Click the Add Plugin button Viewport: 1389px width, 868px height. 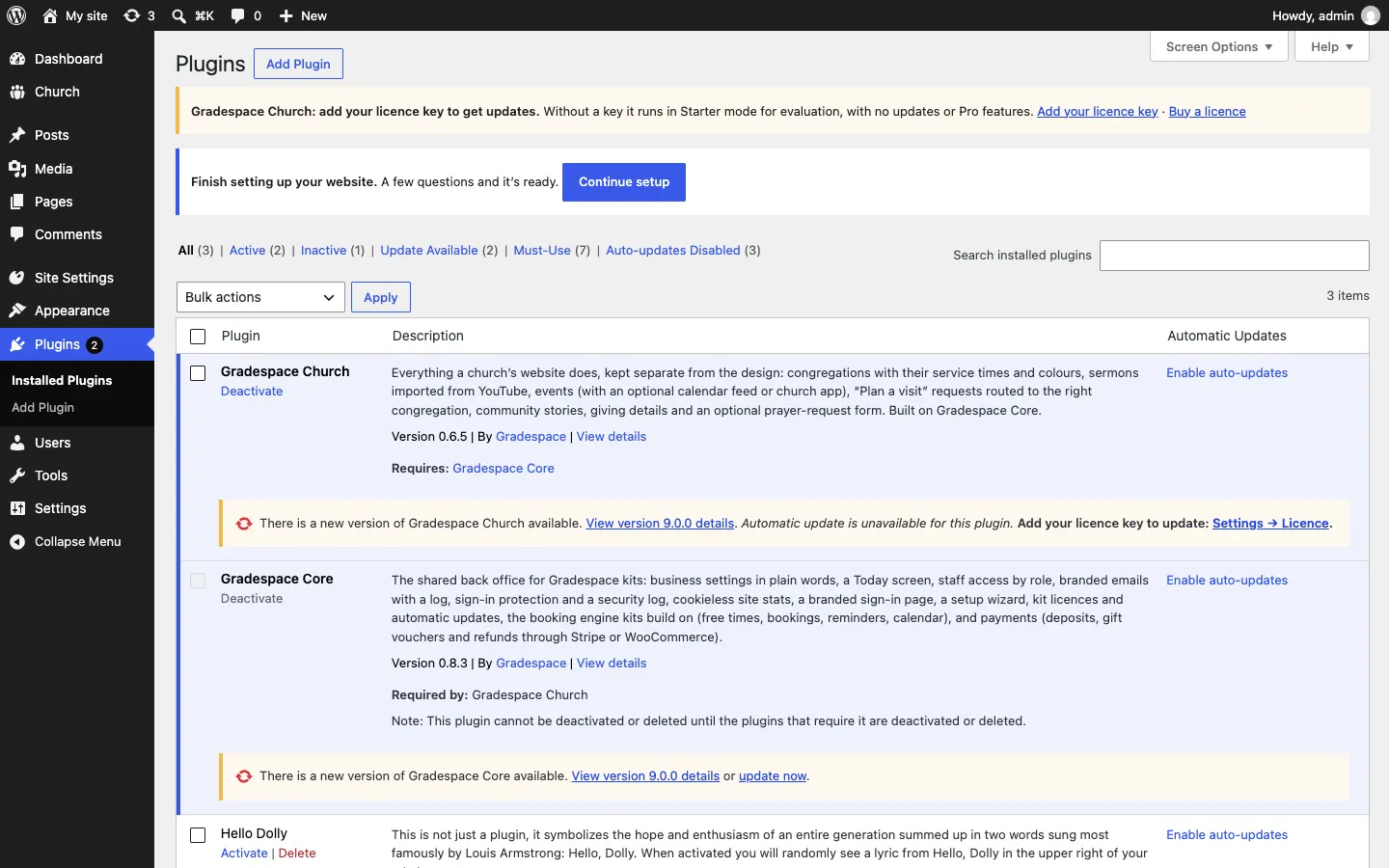pos(298,64)
